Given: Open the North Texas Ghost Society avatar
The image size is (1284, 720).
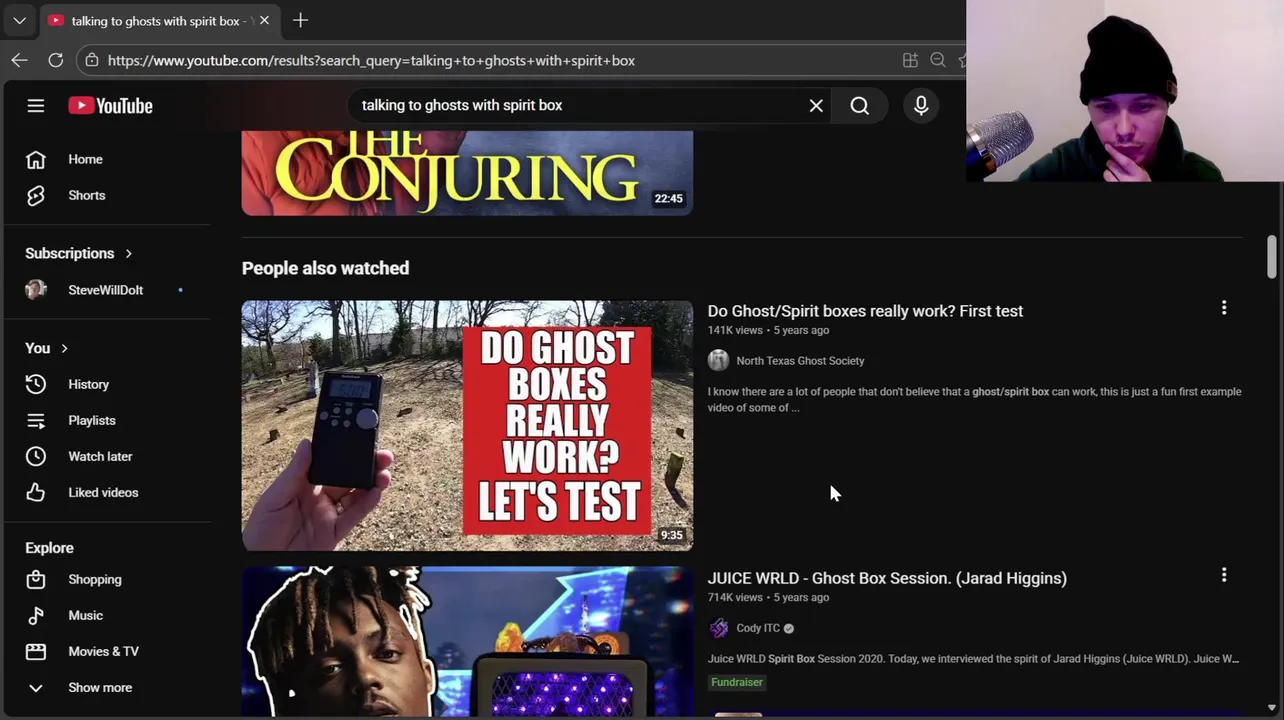Looking at the screenshot, I should [718, 361].
